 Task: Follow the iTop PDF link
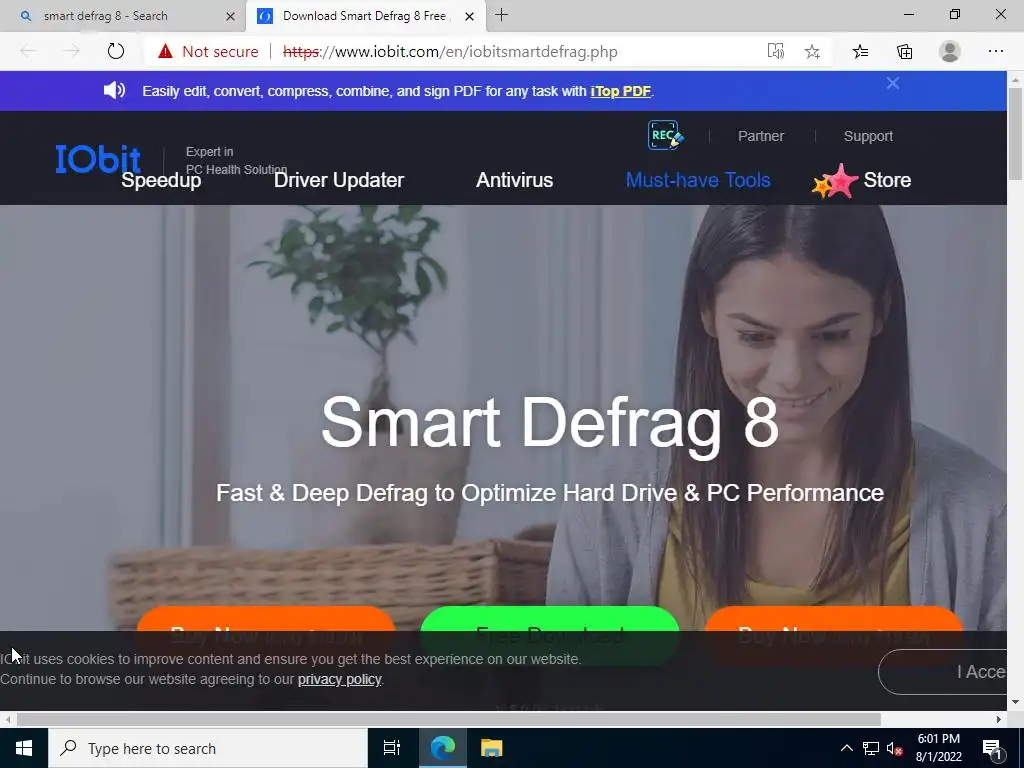620,91
